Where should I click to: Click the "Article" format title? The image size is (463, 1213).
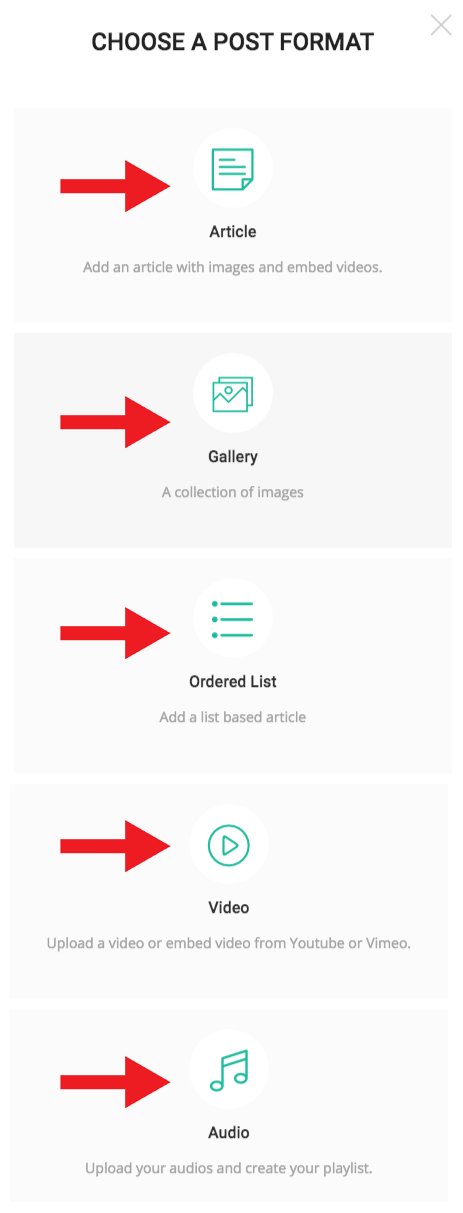pyautogui.click(x=233, y=232)
